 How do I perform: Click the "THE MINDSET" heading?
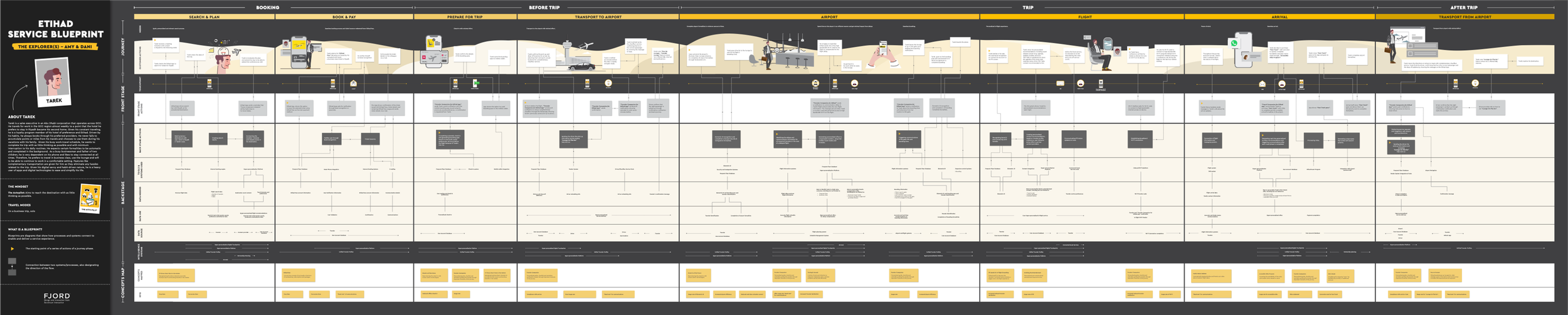(x=18, y=187)
